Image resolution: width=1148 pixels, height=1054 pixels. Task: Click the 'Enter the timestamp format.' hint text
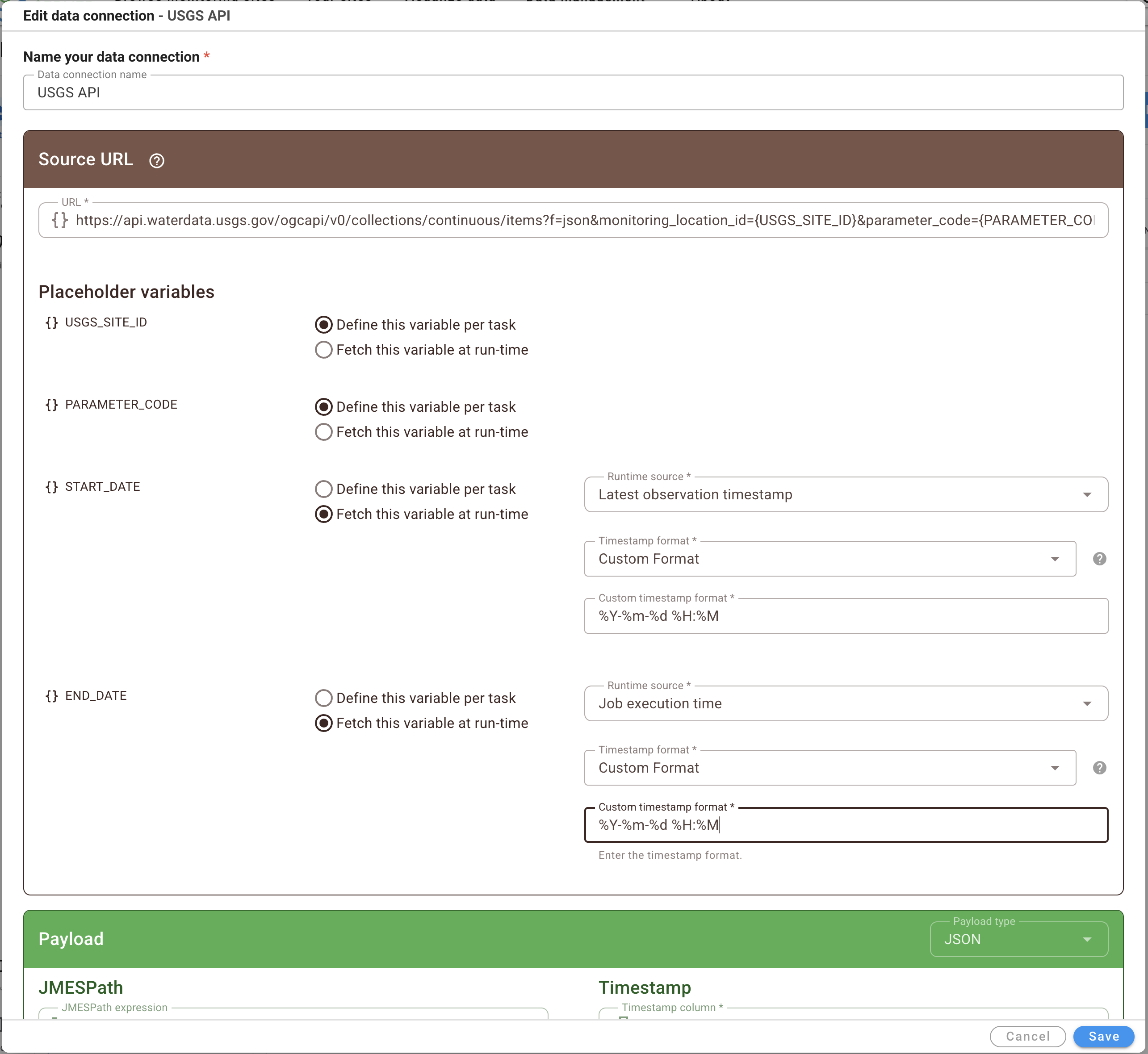point(670,856)
